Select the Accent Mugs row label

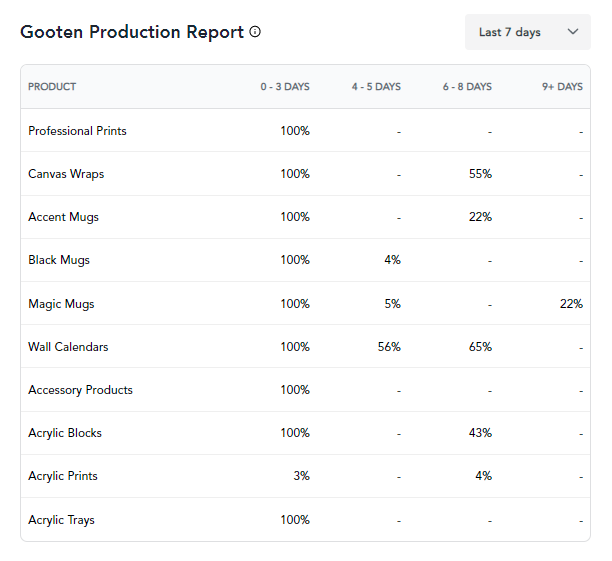click(63, 217)
